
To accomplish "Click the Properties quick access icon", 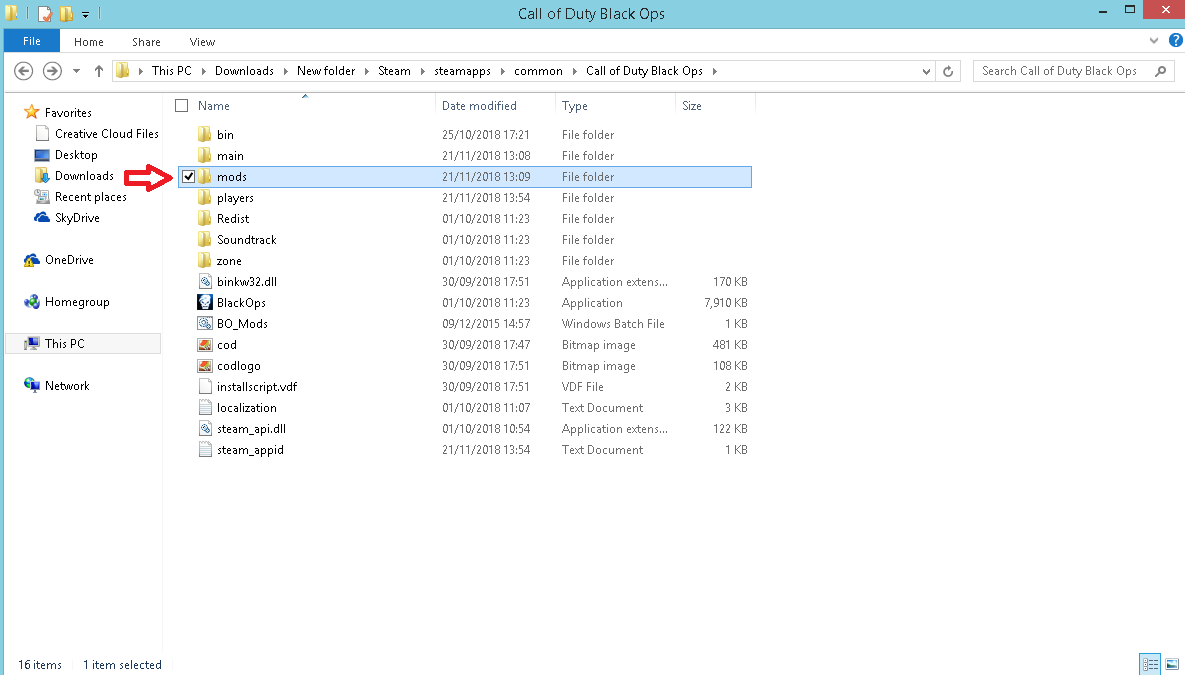I will tap(45, 14).
